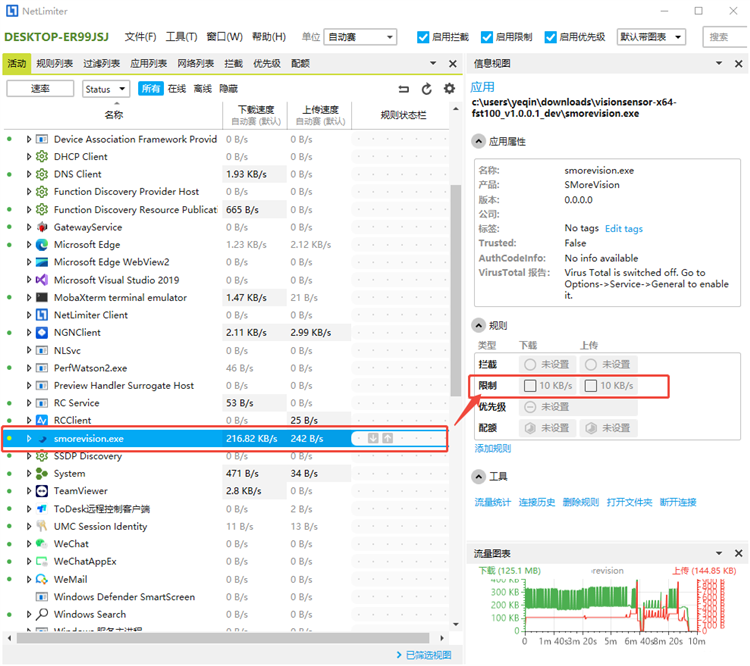This screenshot has height=666, width=750.
Task: Disable the 启用优先级 checkbox
Action: tap(551, 37)
